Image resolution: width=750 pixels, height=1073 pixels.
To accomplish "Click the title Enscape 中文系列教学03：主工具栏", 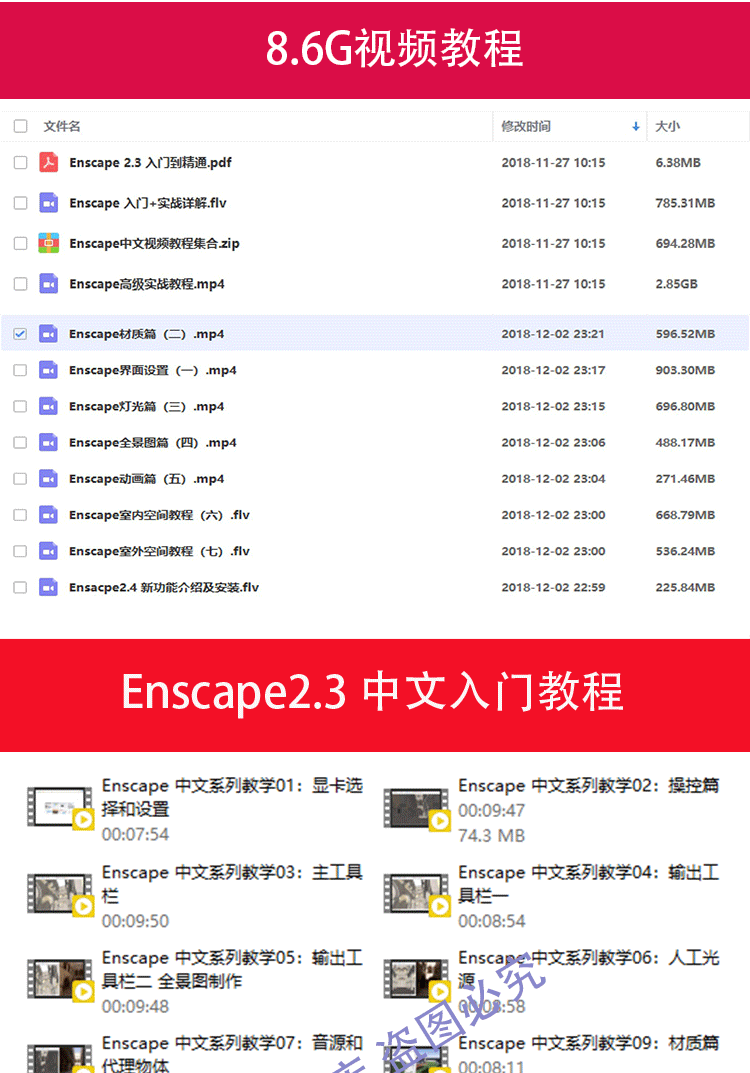I will [x=233, y=883].
